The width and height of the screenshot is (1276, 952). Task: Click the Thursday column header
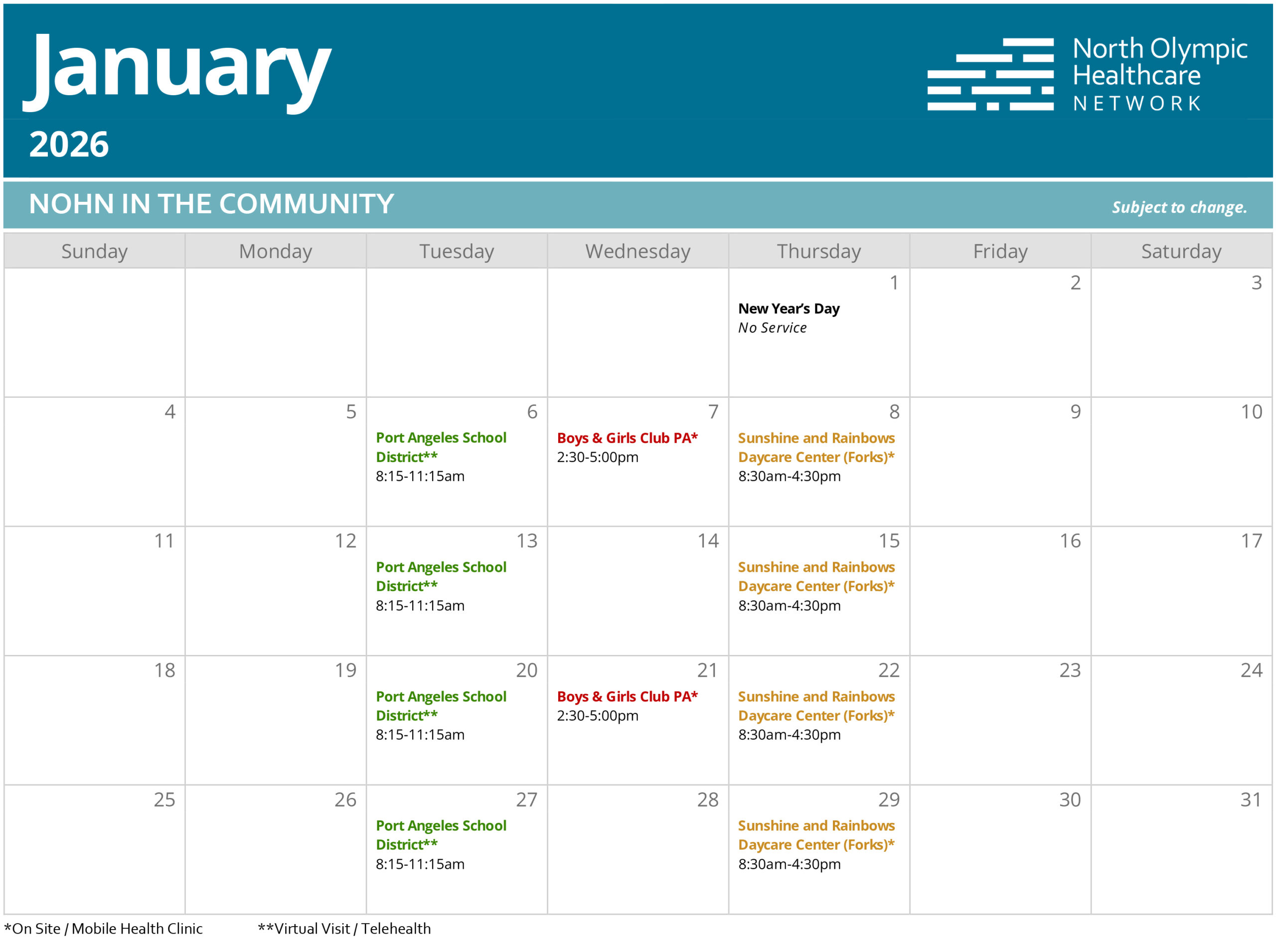(818, 251)
